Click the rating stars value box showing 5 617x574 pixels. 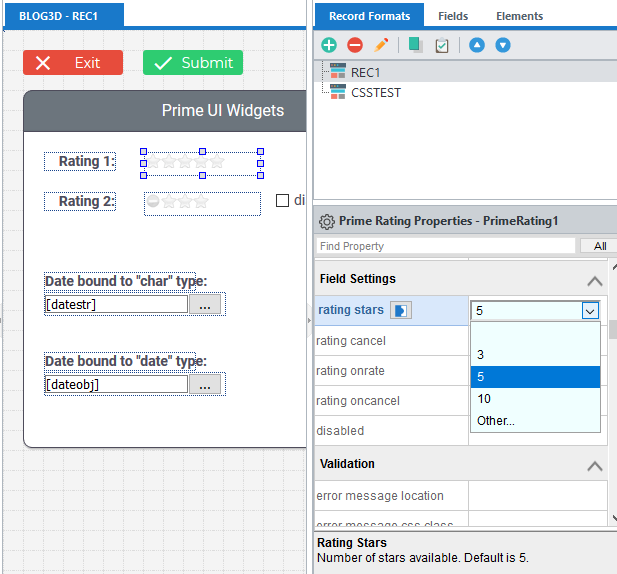[x=526, y=311]
